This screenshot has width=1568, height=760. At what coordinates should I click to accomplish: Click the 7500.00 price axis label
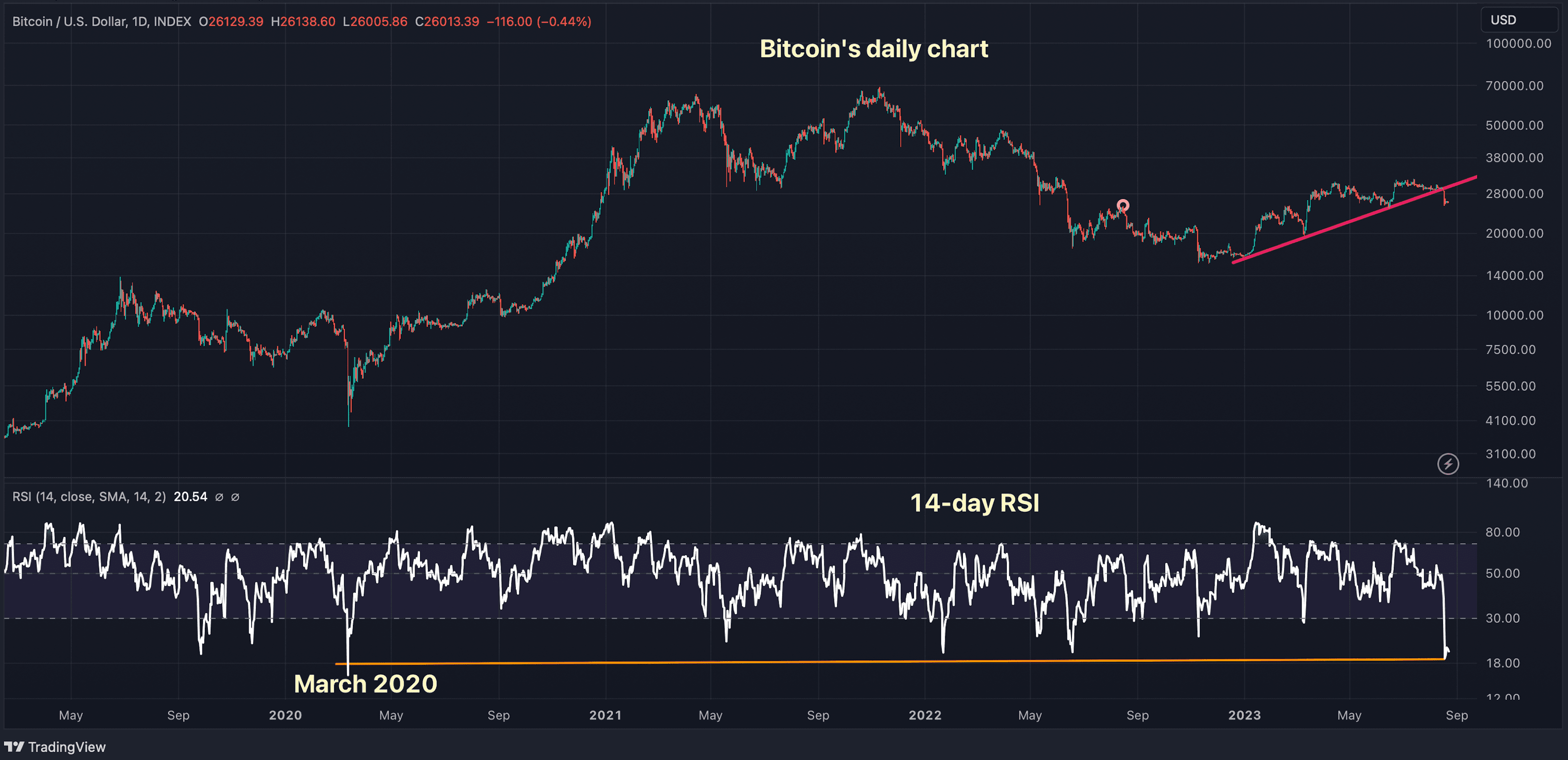click(x=1511, y=350)
